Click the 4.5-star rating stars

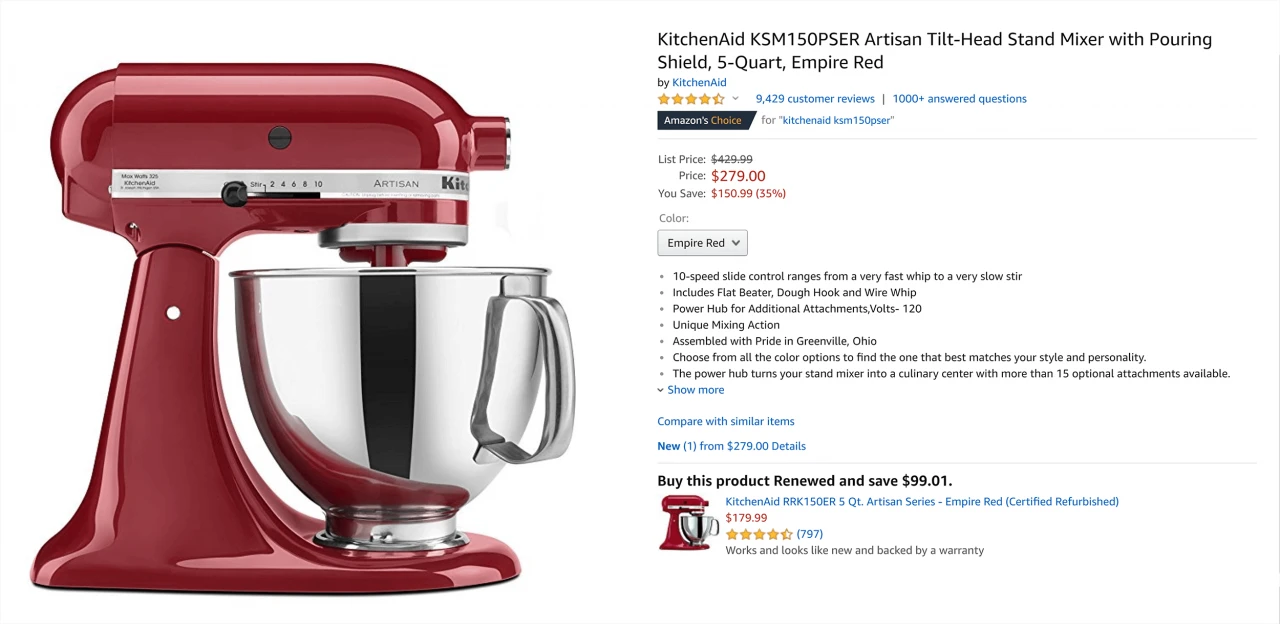[690, 98]
